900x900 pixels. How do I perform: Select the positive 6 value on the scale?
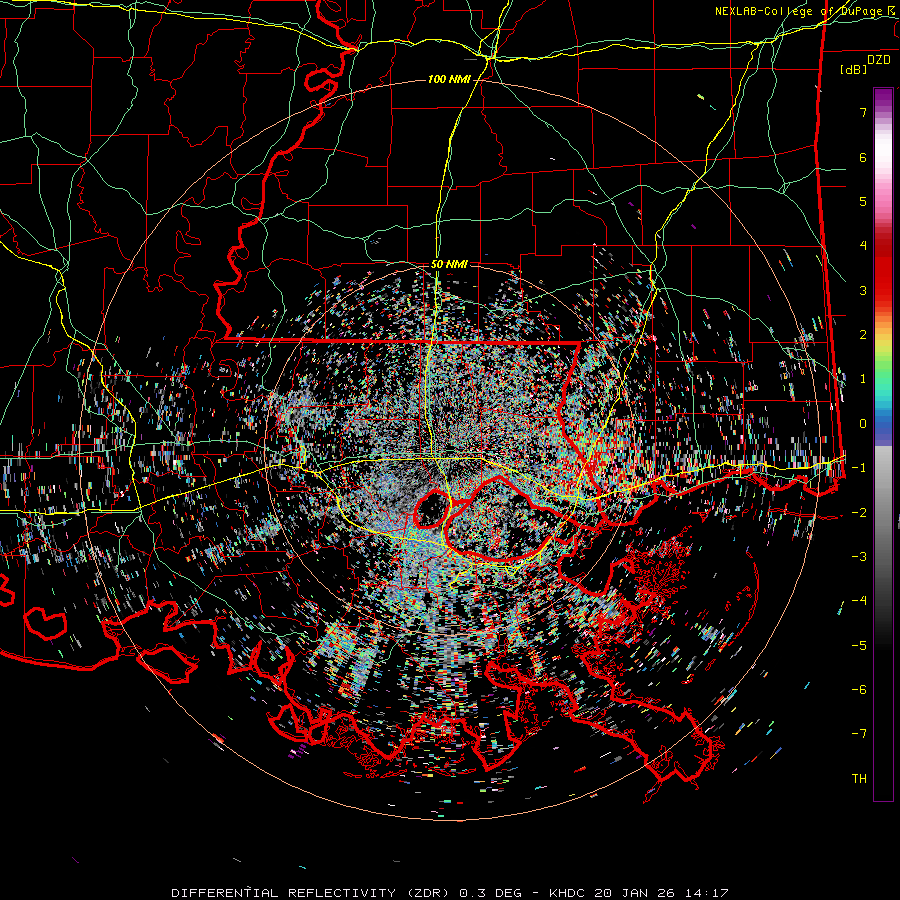click(863, 157)
